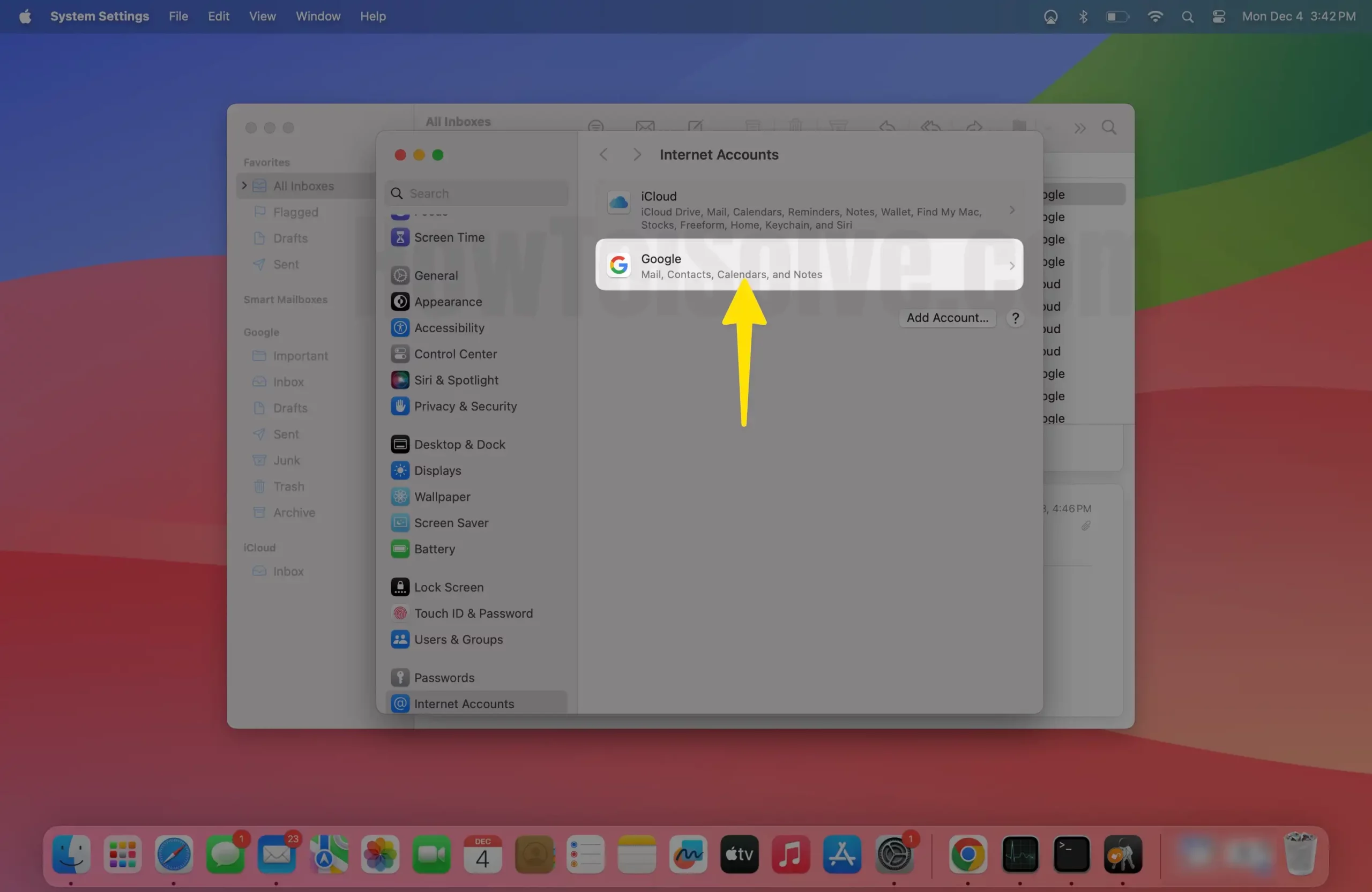Open Privacy & Security settings
This screenshot has width=1372, height=892.
pyautogui.click(x=465, y=406)
